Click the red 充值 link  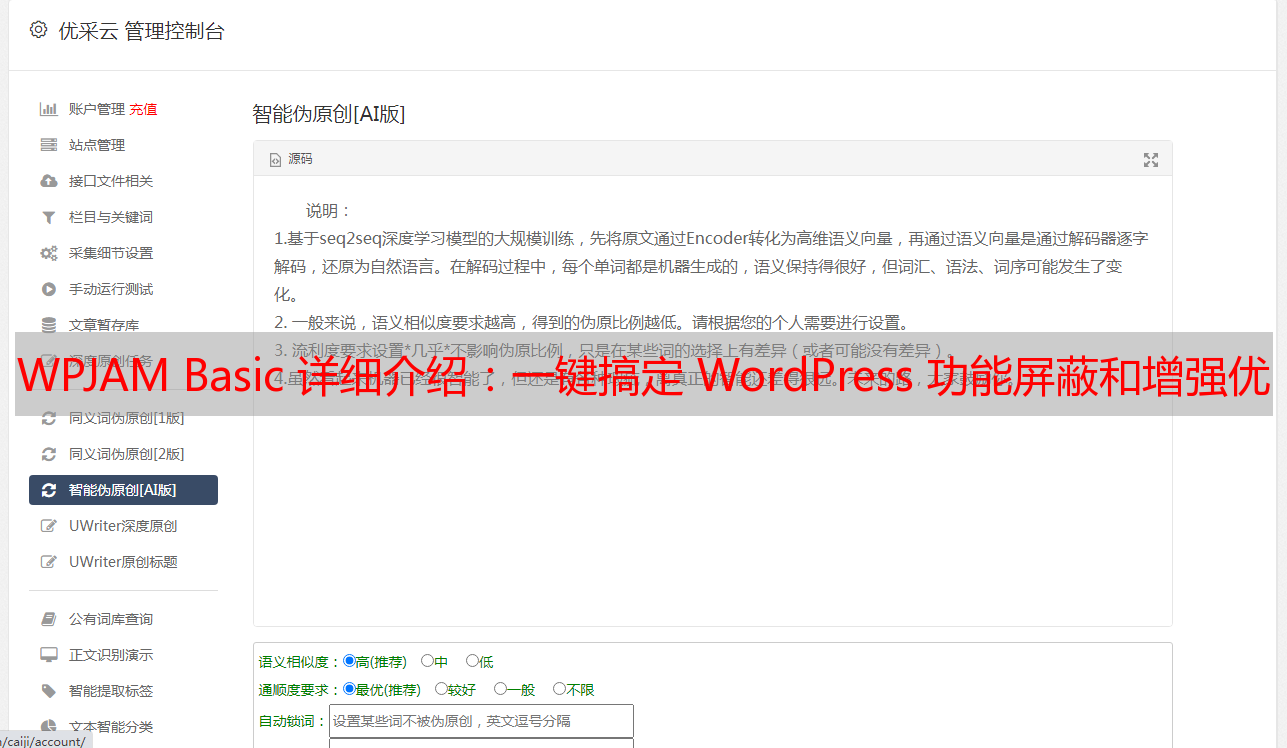point(143,109)
